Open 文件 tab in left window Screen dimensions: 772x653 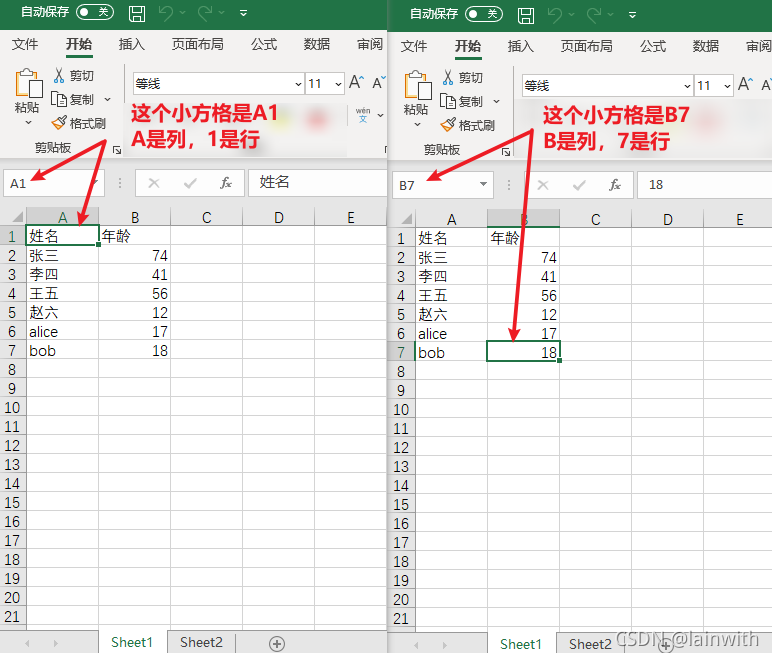25,44
